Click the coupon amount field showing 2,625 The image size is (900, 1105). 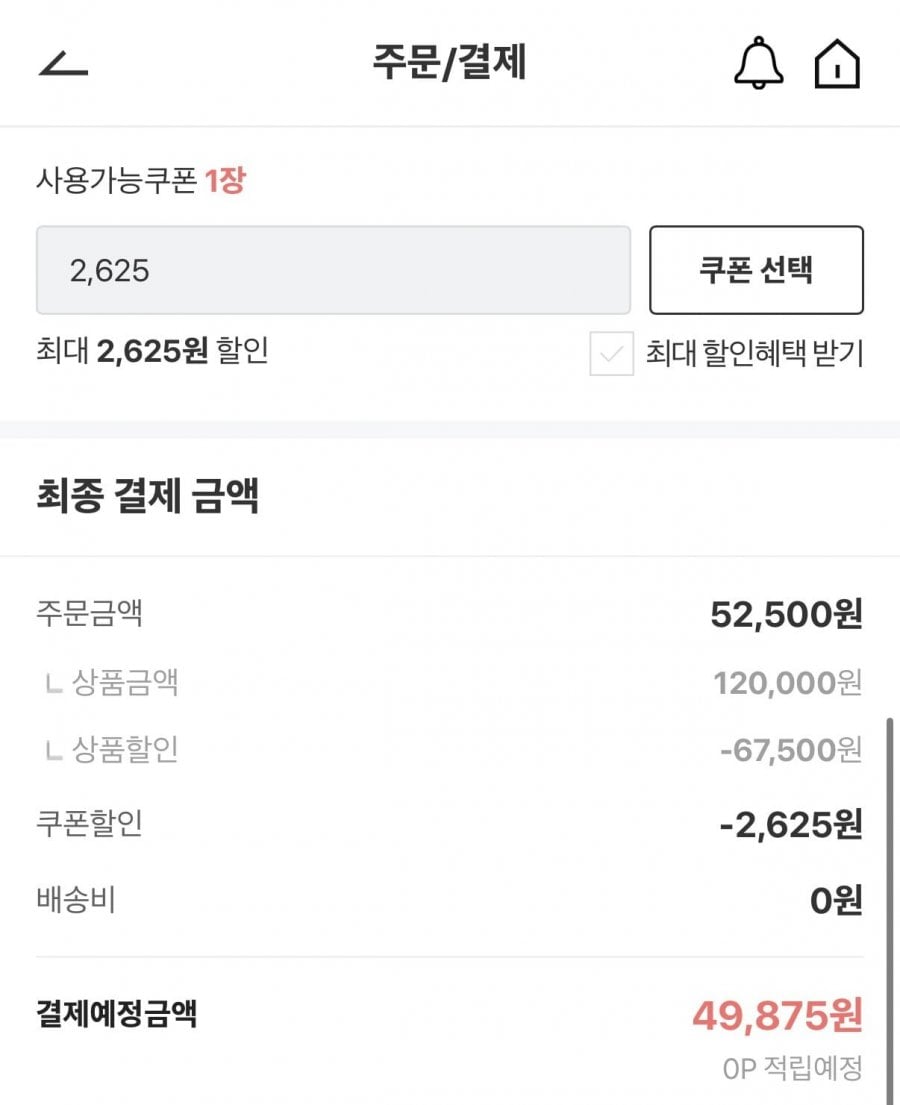coord(333,270)
